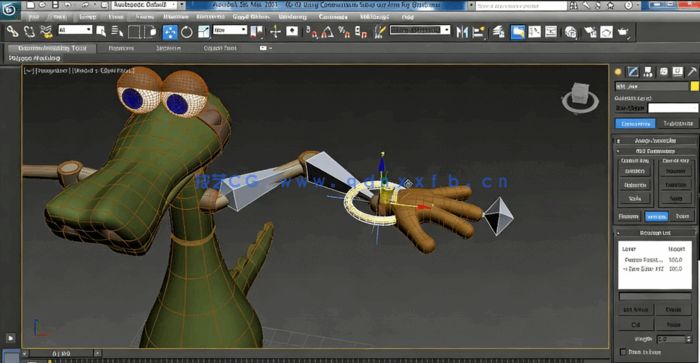700x363 pixels.
Task: Switch to the Modify command panel
Action: [x=633, y=71]
